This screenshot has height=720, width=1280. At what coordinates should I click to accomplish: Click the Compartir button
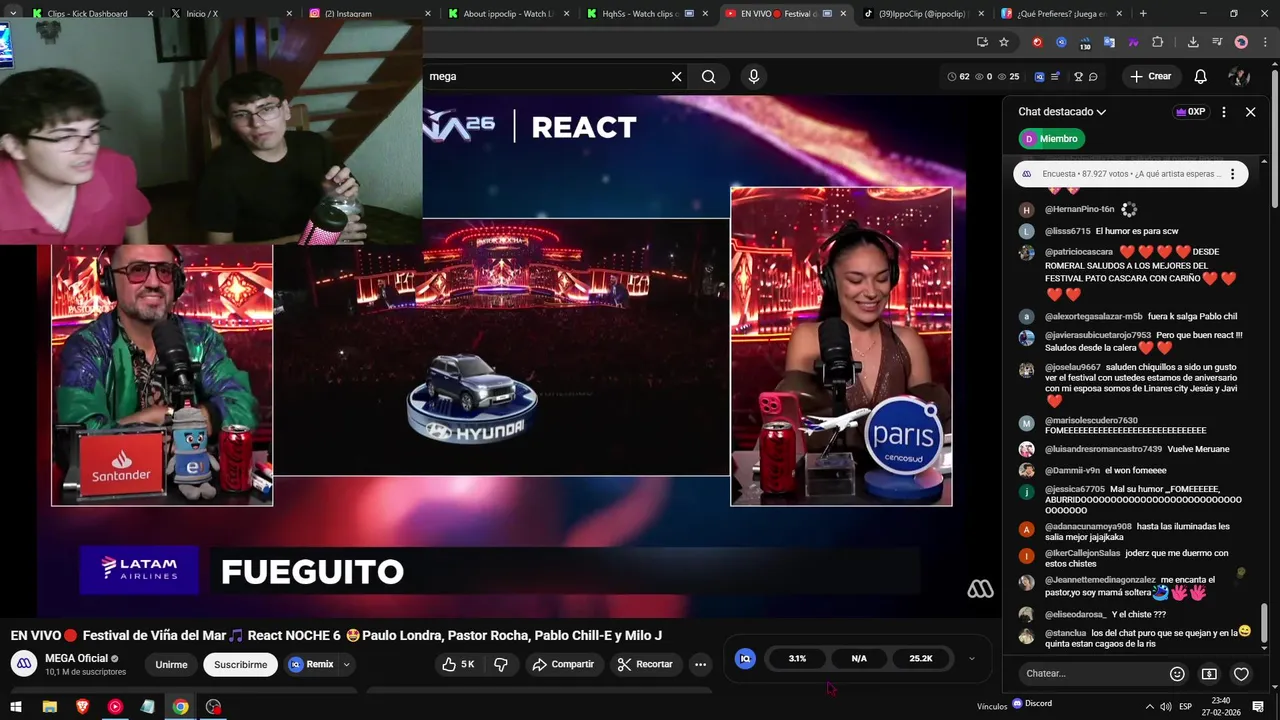point(563,664)
